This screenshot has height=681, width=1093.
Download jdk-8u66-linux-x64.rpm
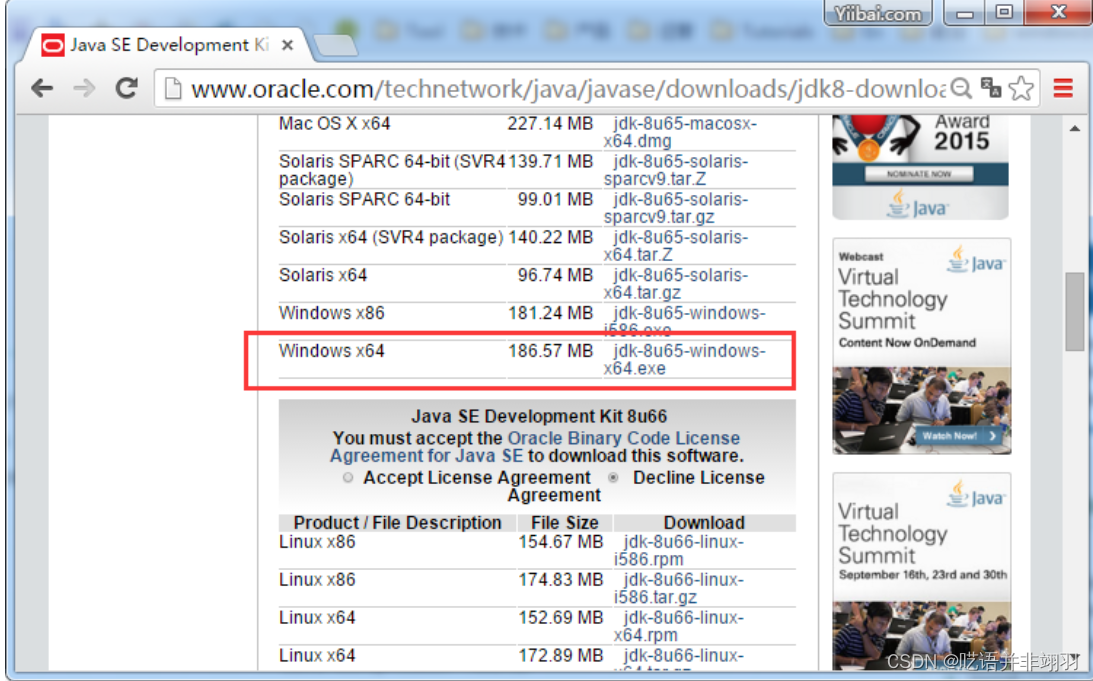pyautogui.click(x=678, y=626)
